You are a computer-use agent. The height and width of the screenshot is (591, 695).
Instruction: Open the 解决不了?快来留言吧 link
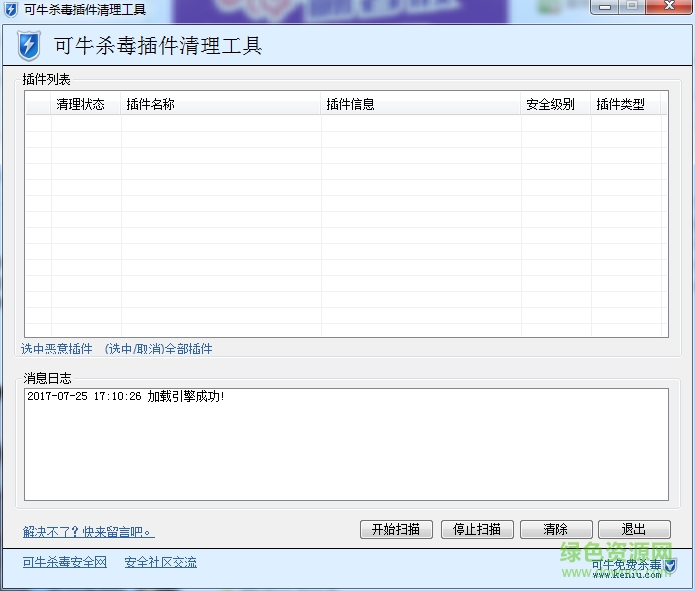coord(89,531)
